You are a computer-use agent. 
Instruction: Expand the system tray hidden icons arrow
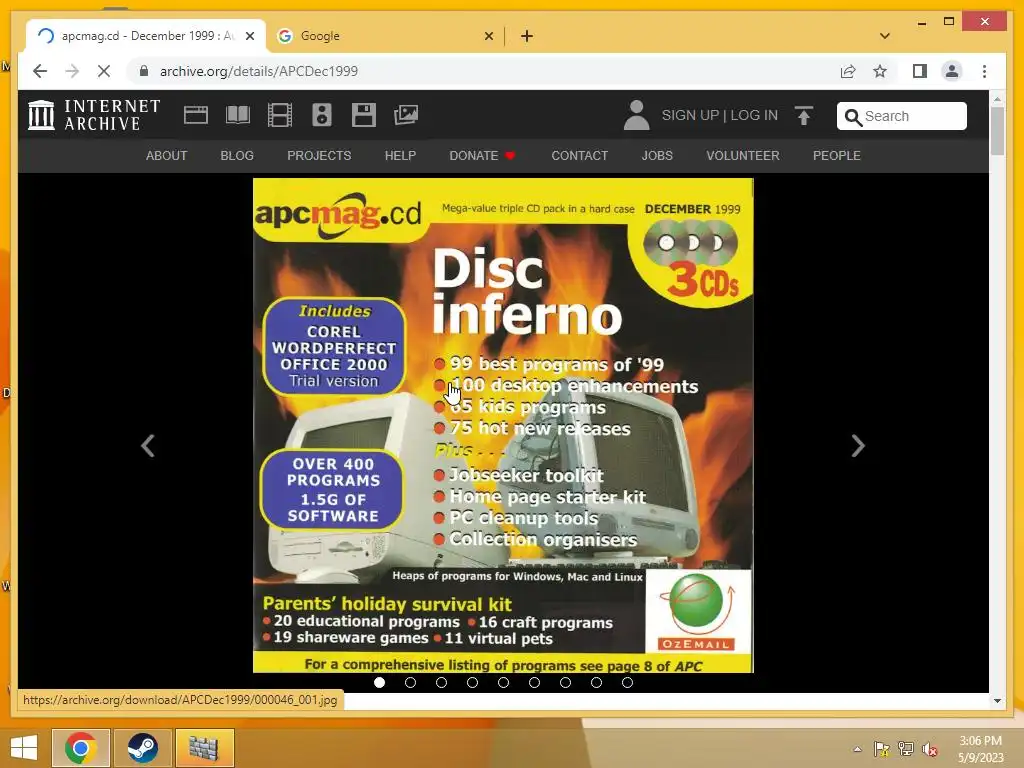[x=857, y=749]
